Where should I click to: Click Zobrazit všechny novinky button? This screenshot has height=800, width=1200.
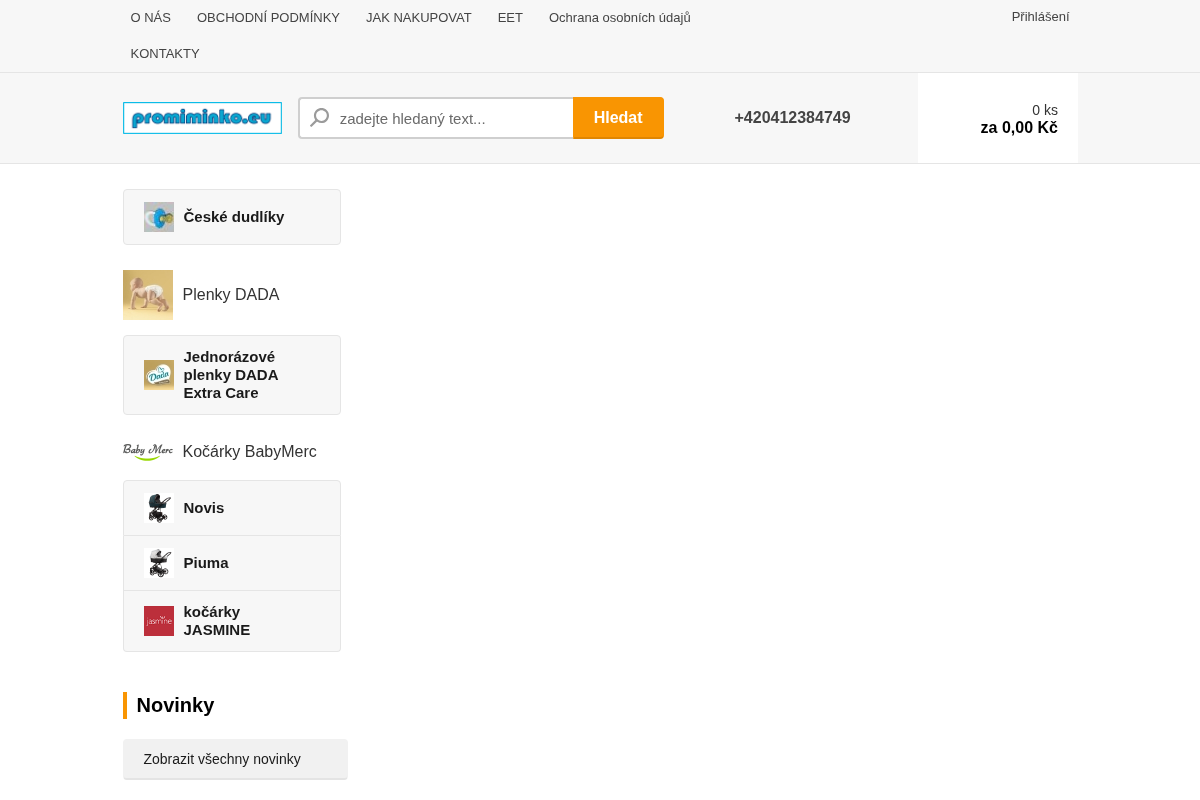[x=235, y=759]
